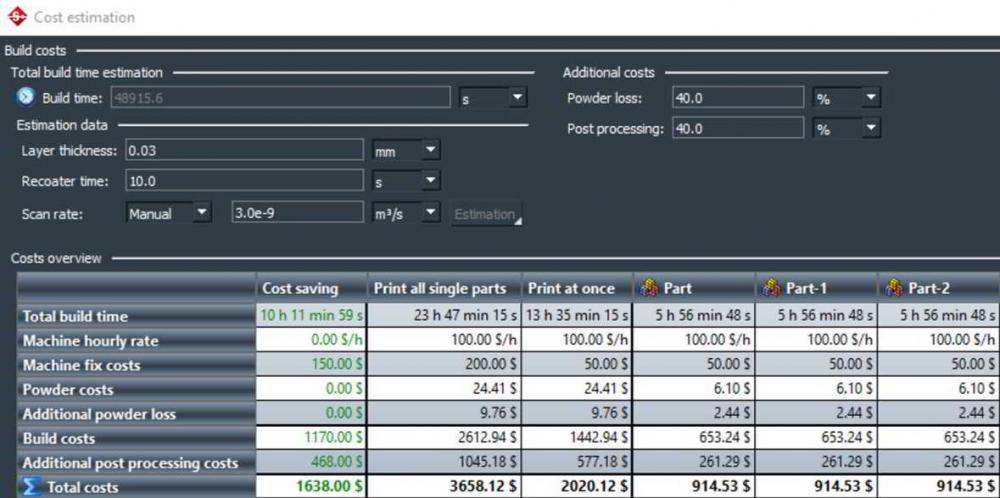This screenshot has height=498, width=1000.
Task: Edit the Powder loss percentage field
Action: pos(737,98)
